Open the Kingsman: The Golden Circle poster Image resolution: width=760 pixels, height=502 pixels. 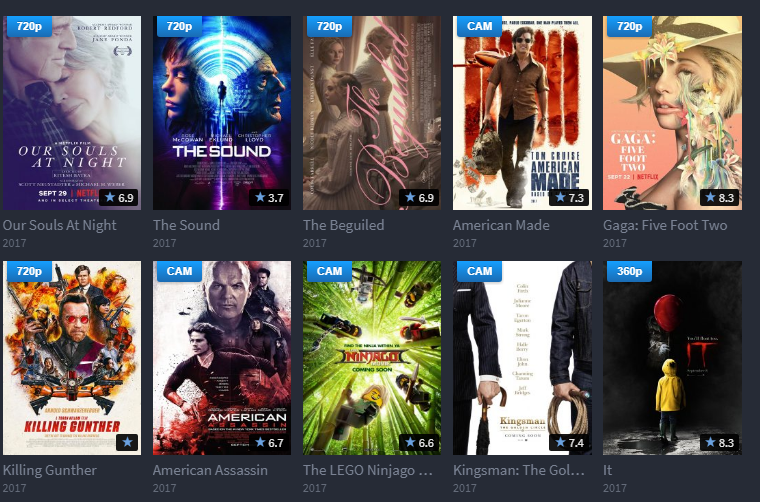tap(522, 358)
